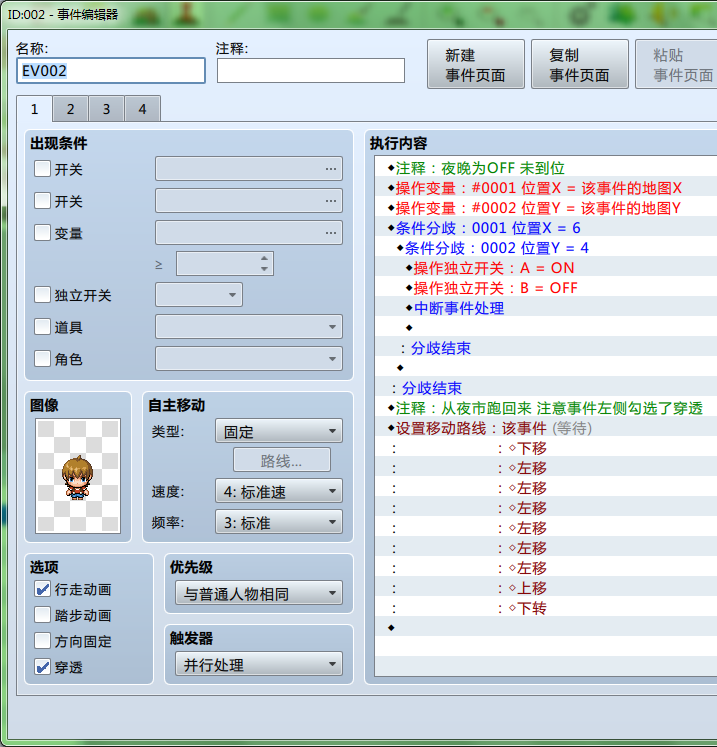Select the 设置移动路线：该事件 (等待) line
This screenshot has width=717, height=747.
point(546,428)
